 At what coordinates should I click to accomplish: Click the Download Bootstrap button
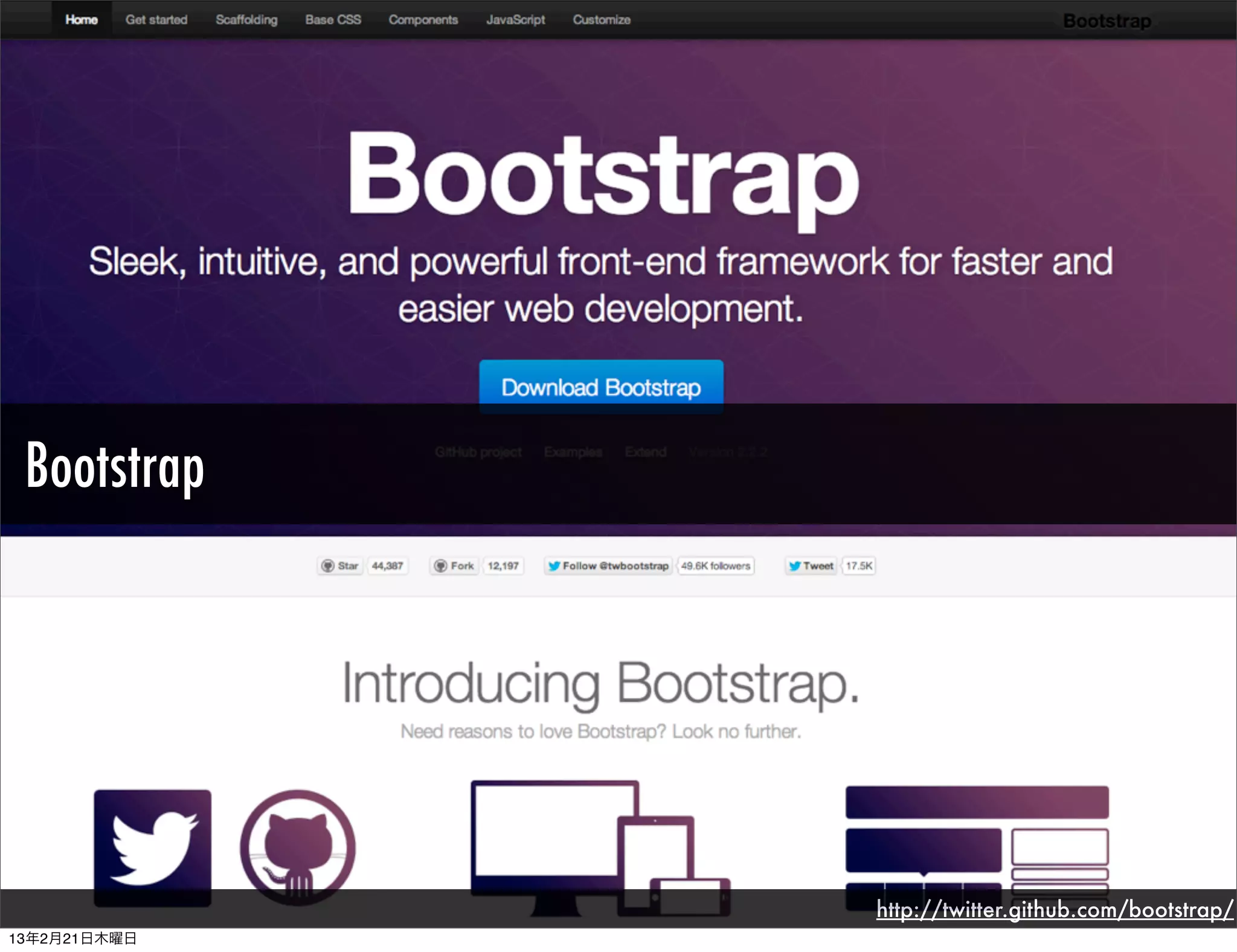pyautogui.click(x=601, y=387)
